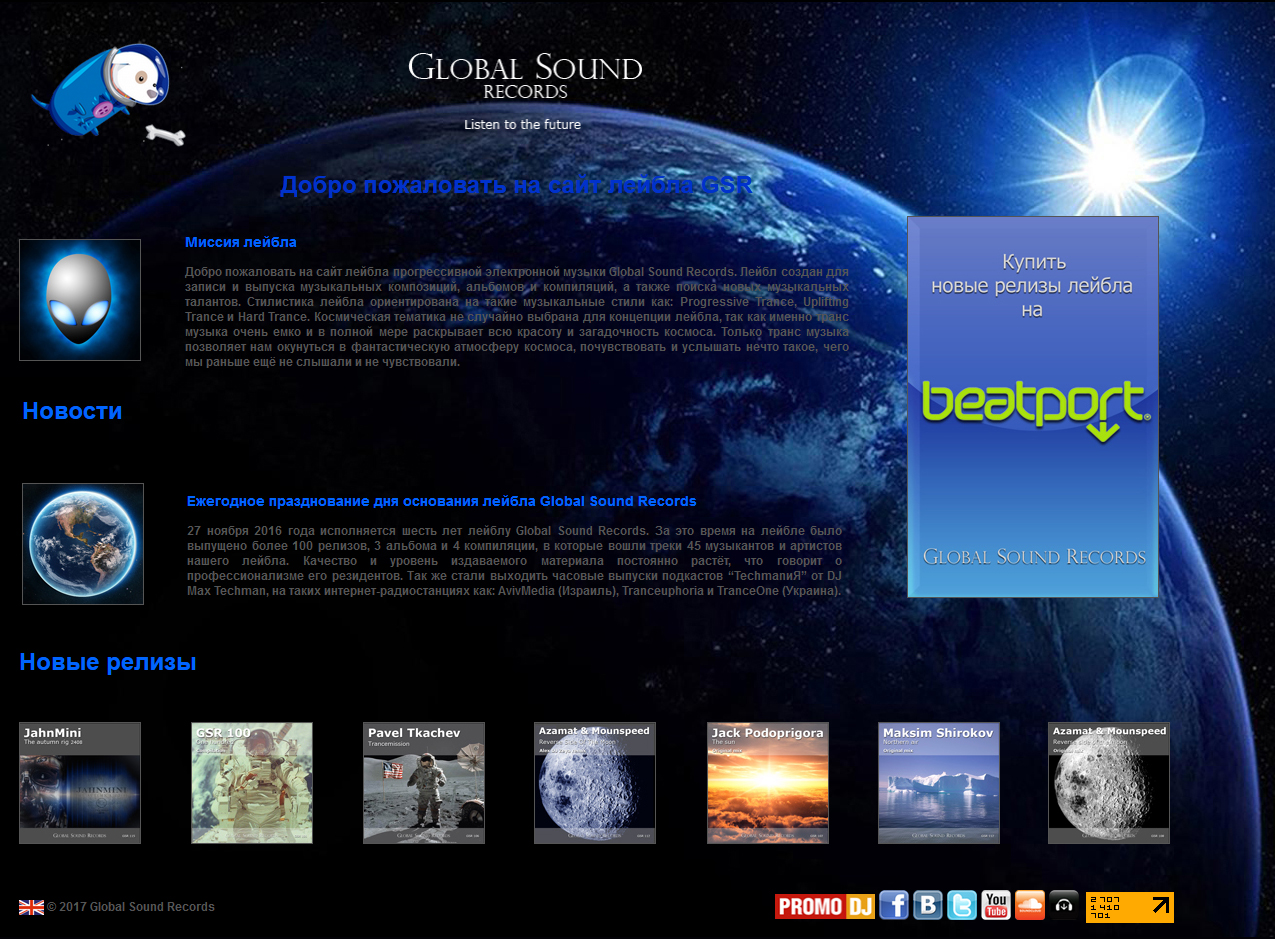
Task: Open Azamat & Mounspeed grayscale moon cover
Action: [1109, 783]
